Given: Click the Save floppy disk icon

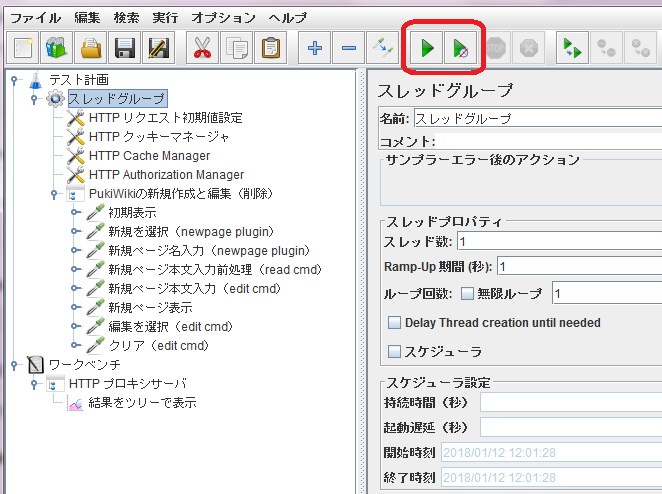Looking at the screenshot, I should 124,47.
